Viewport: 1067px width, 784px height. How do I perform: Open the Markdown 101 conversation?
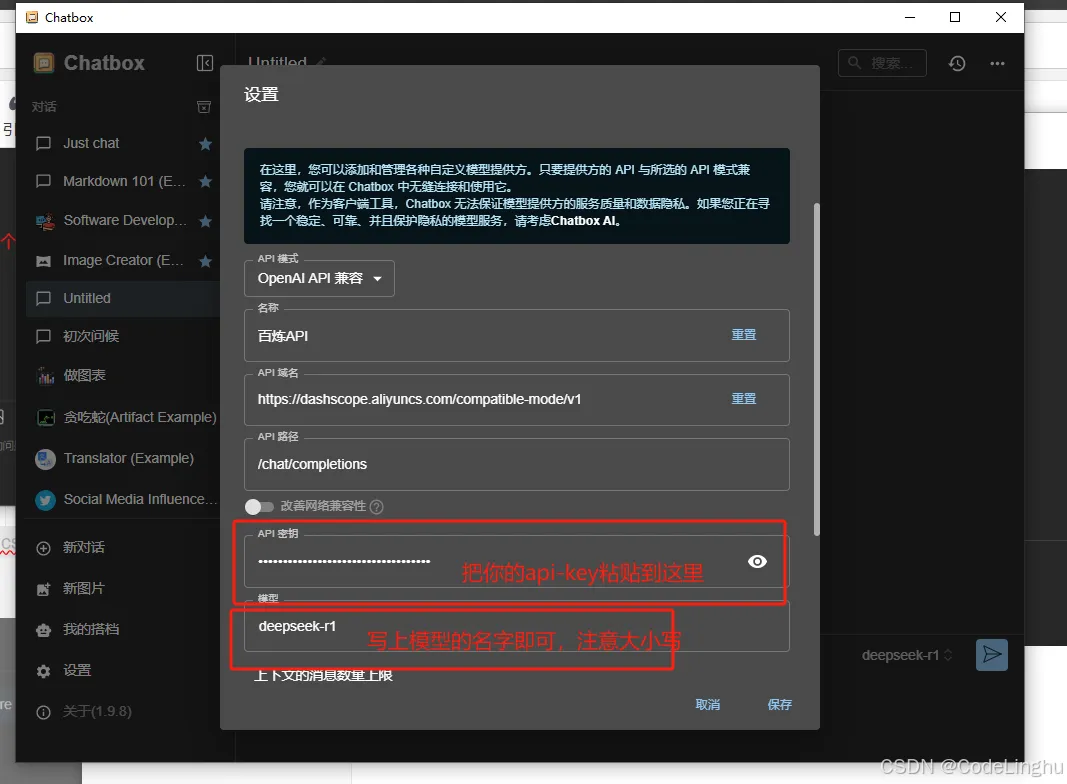[124, 182]
